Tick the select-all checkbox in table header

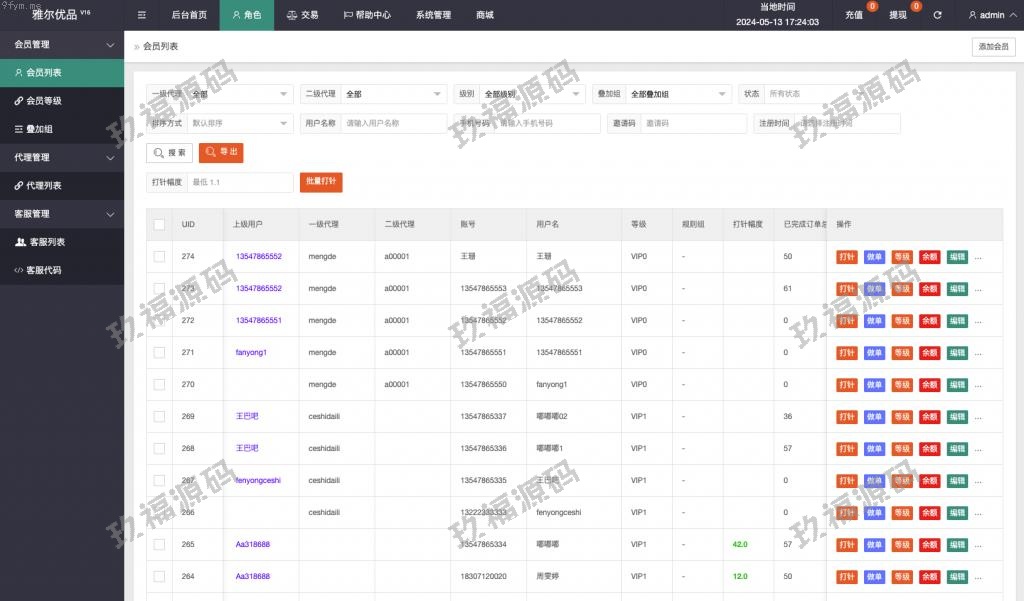(x=159, y=225)
